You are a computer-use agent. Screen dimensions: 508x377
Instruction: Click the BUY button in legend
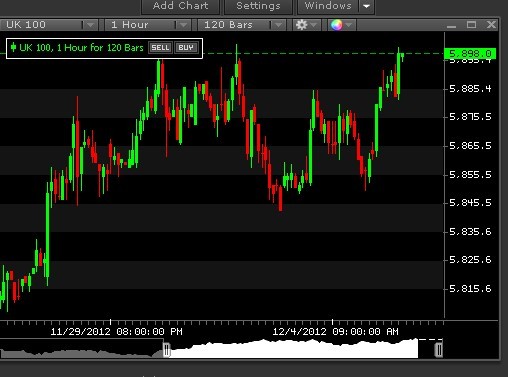pyautogui.click(x=186, y=48)
